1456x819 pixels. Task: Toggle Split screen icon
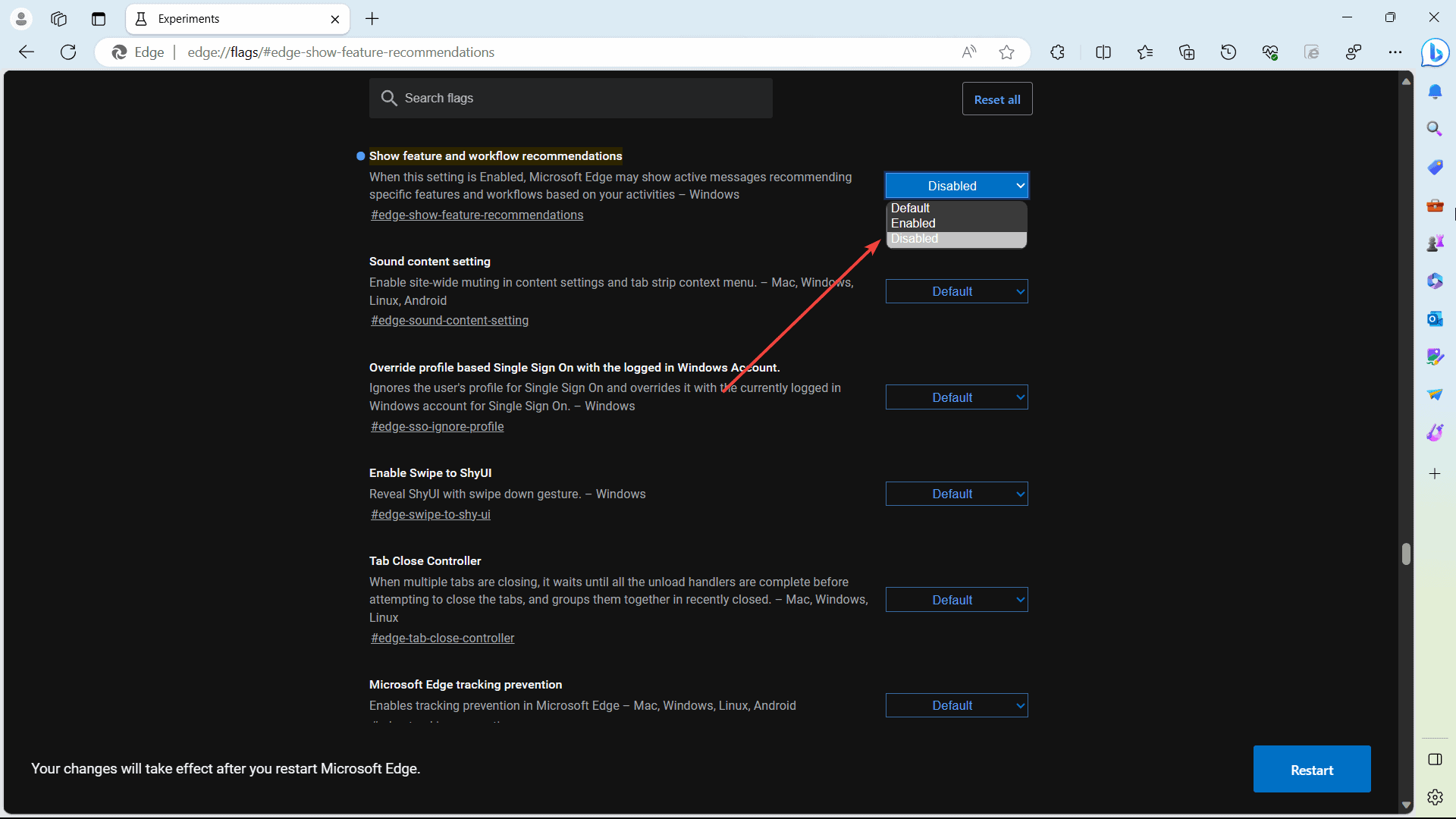point(1103,52)
